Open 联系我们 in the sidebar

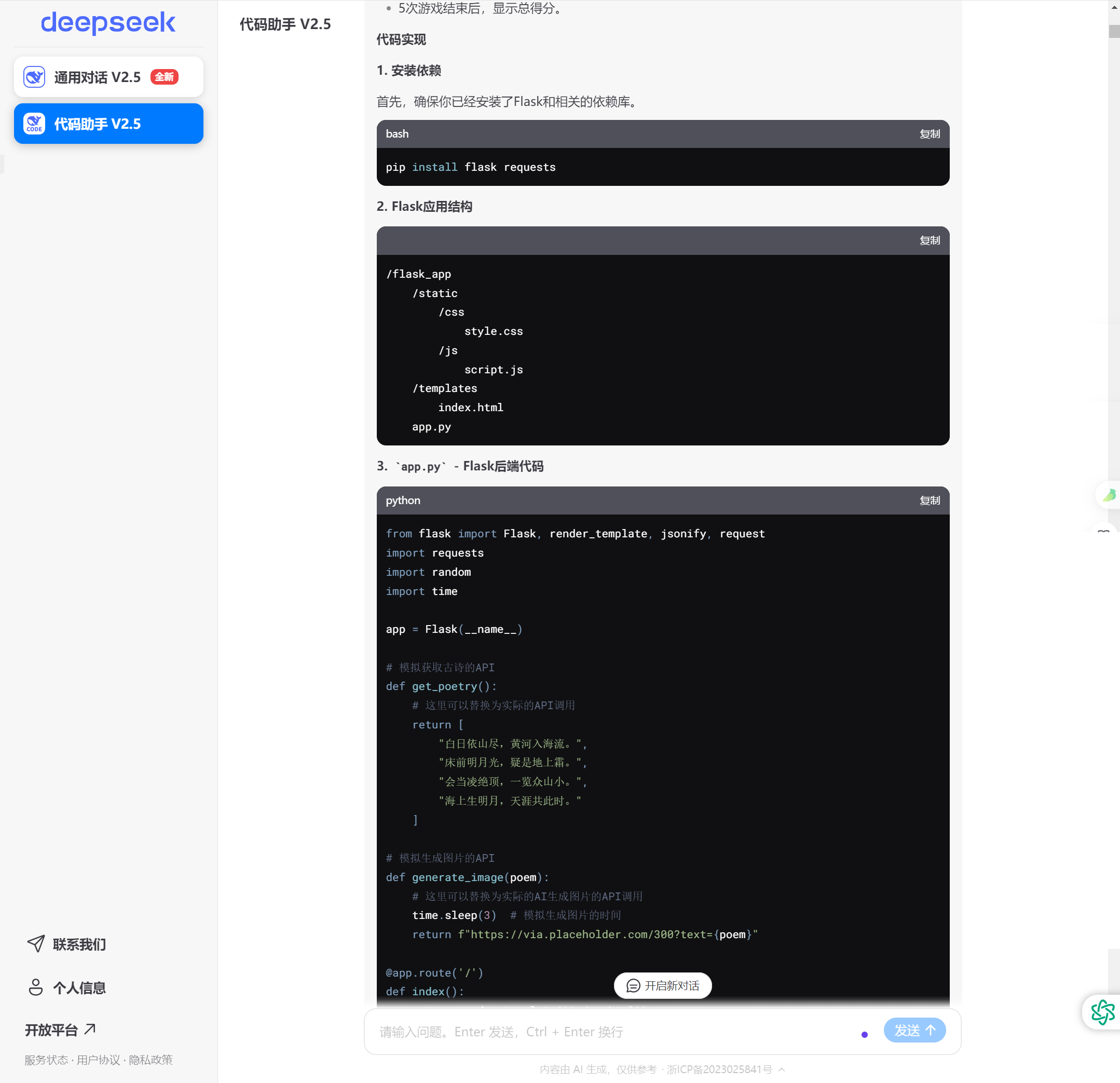[67, 943]
